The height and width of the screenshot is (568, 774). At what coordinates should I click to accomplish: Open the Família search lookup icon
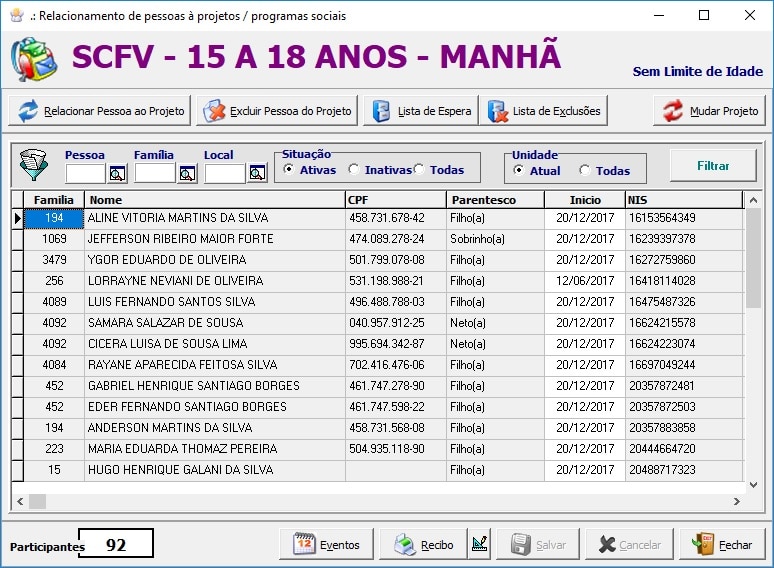click(x=187, y=174)
